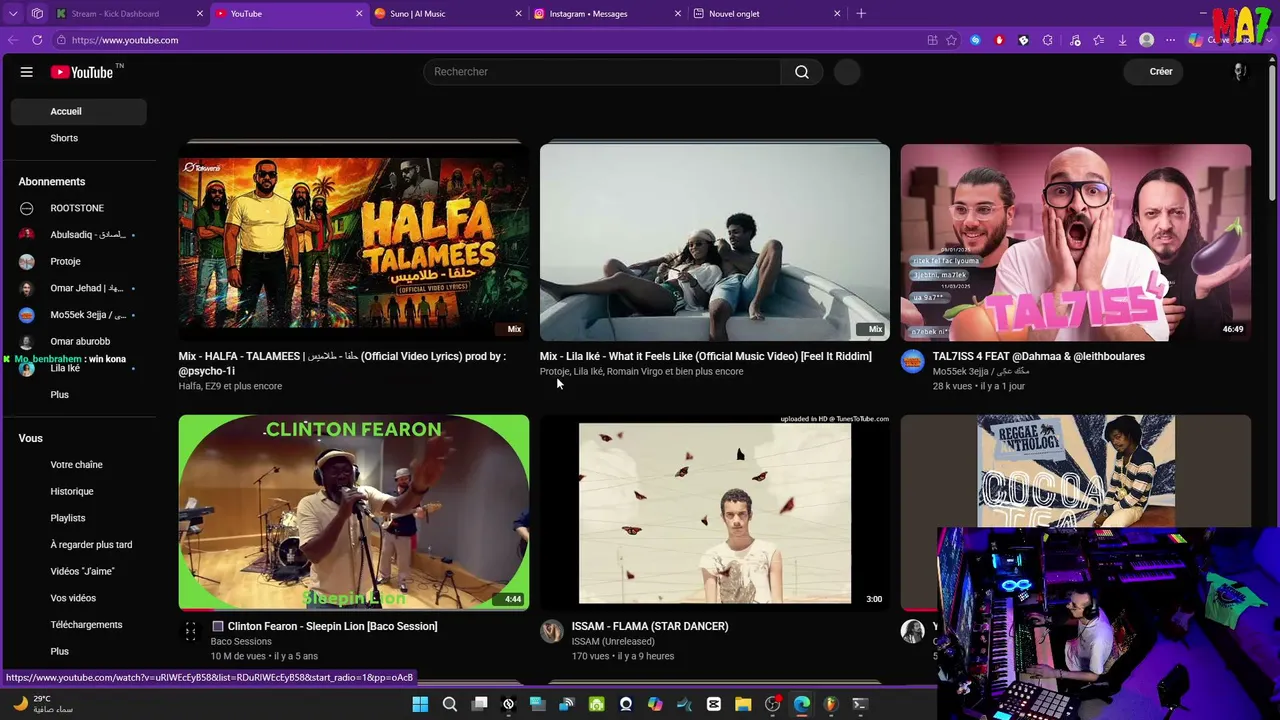1280x720 pixels.
Task: Click the browser address bar URL
Action: click(x=125, y=40)
